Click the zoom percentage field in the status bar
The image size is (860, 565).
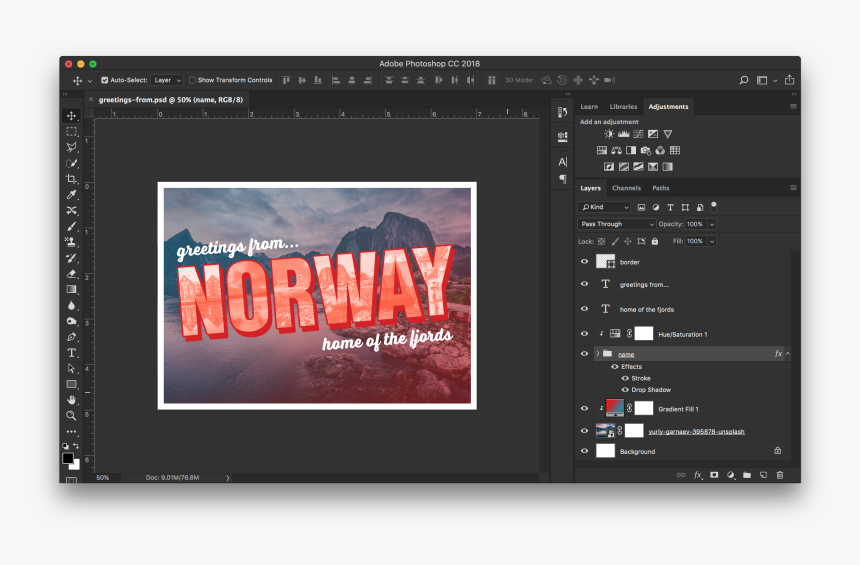pyautogui.click(x=103, y=478)
